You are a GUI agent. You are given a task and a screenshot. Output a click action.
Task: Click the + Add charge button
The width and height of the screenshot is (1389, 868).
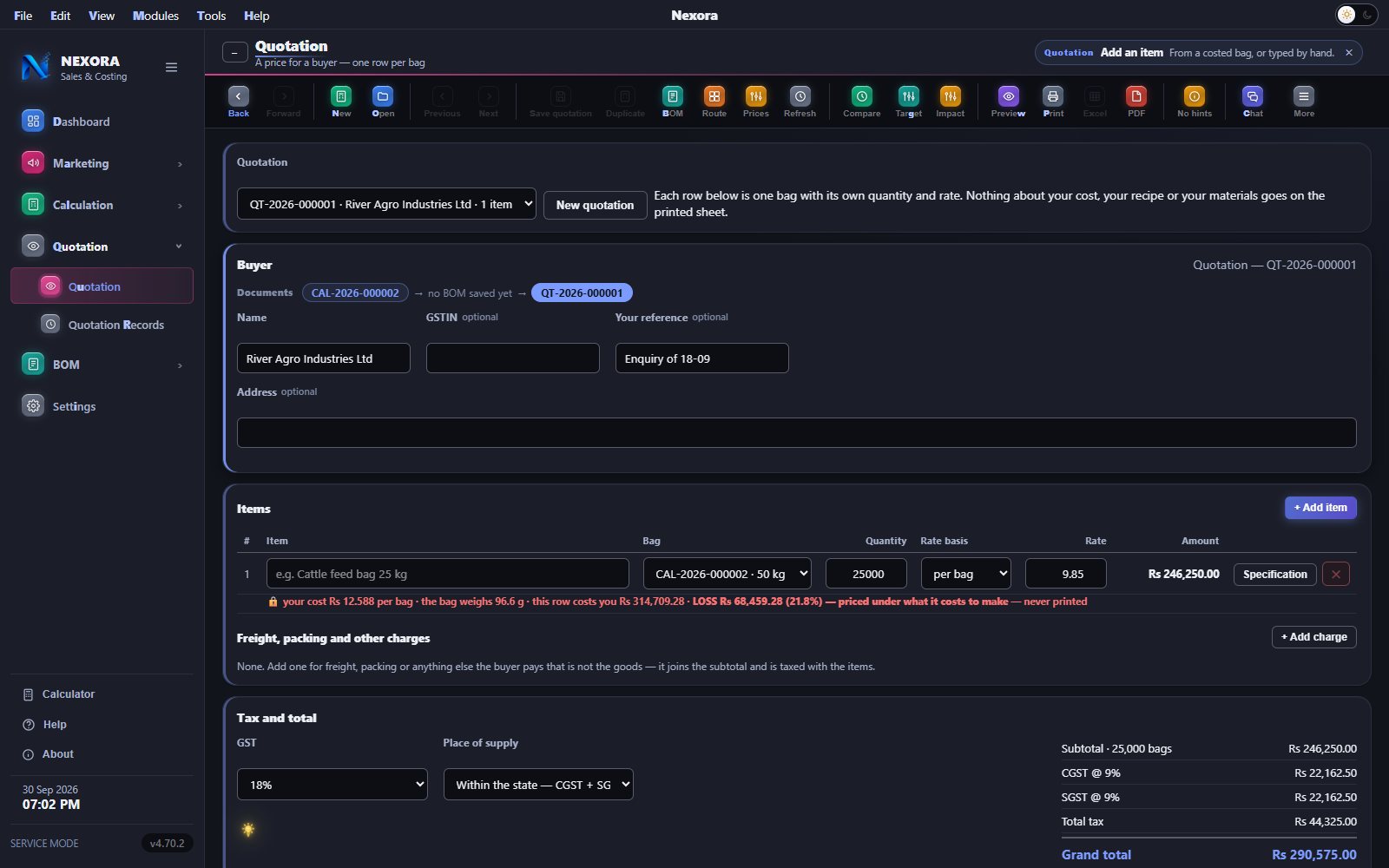pos(1314,637)
